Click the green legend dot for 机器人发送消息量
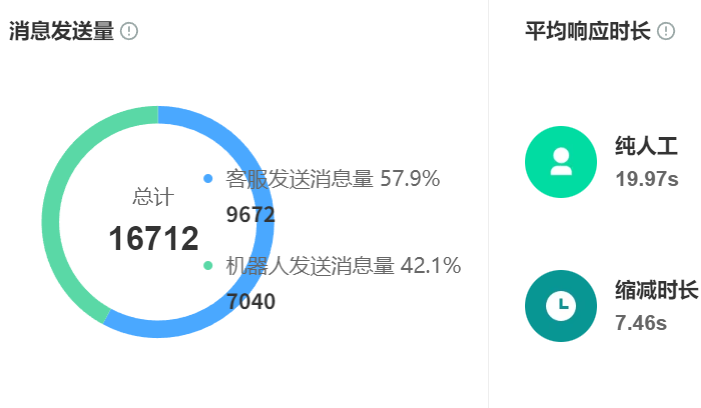 click(x=208, y=266)
